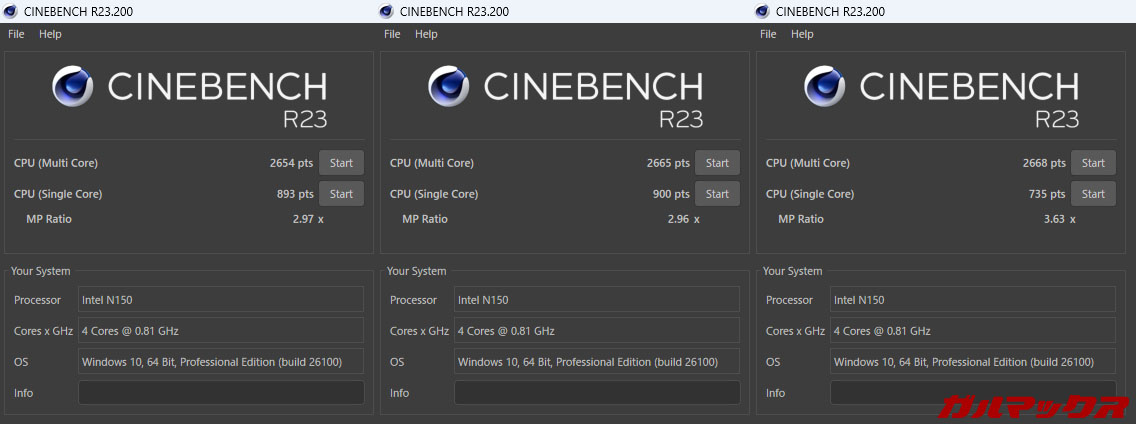1136x424 pixels.
Task: Launch the single core test showing 735 pts
Action: pyautogui.click(x=1093, y=194)
